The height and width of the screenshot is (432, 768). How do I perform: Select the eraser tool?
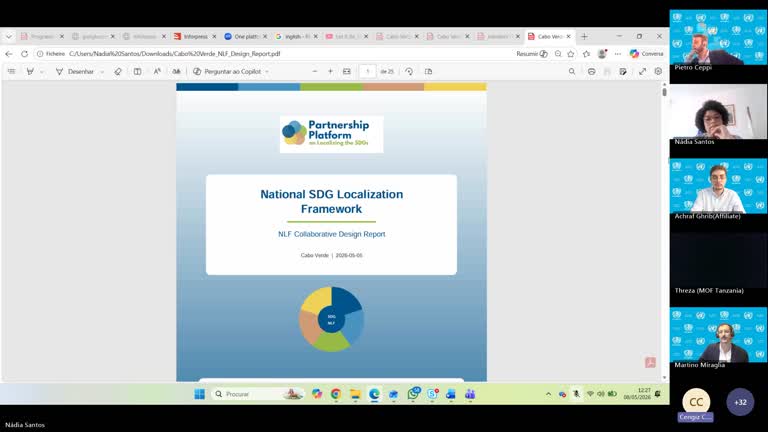(118, 72)
